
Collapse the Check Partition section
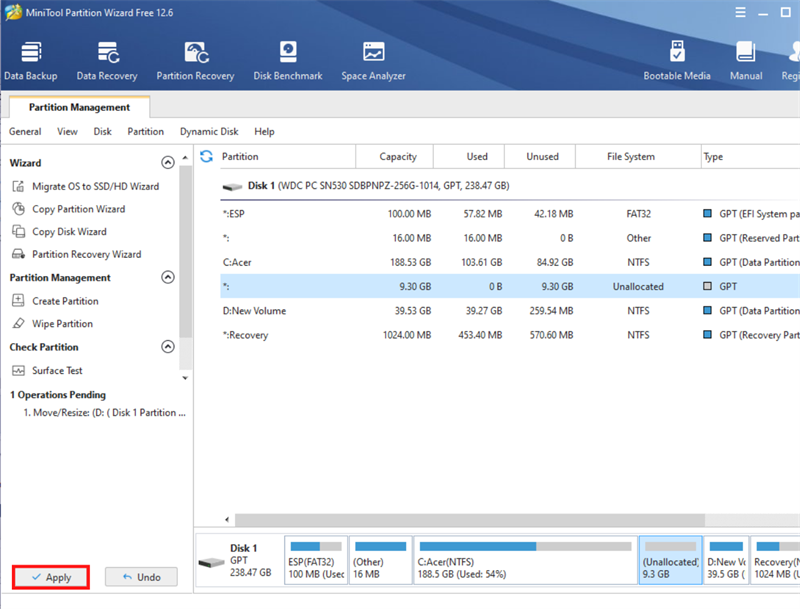pyautogui.click(x=168, y=347)
